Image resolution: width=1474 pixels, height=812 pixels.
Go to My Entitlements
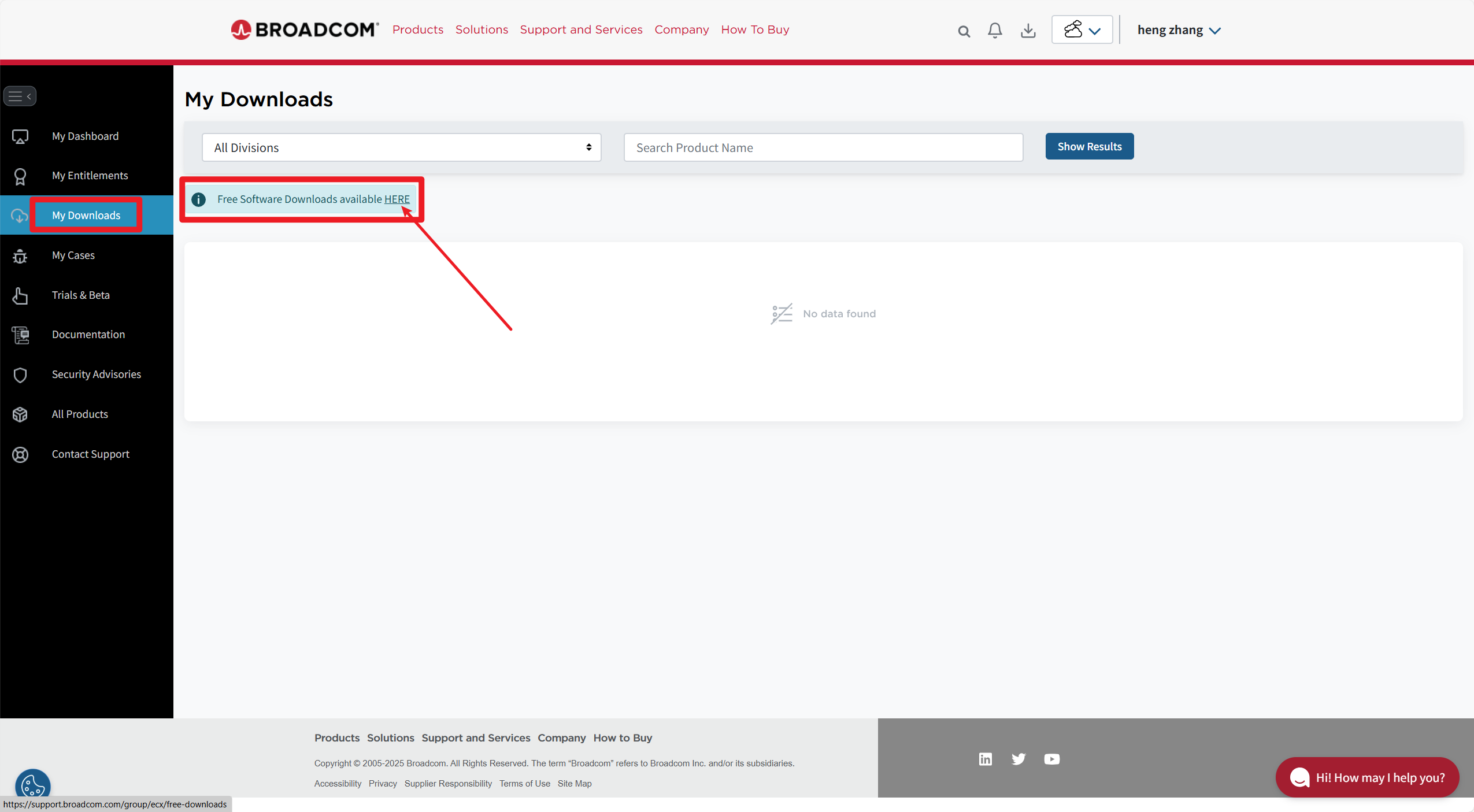coord(90,176)
